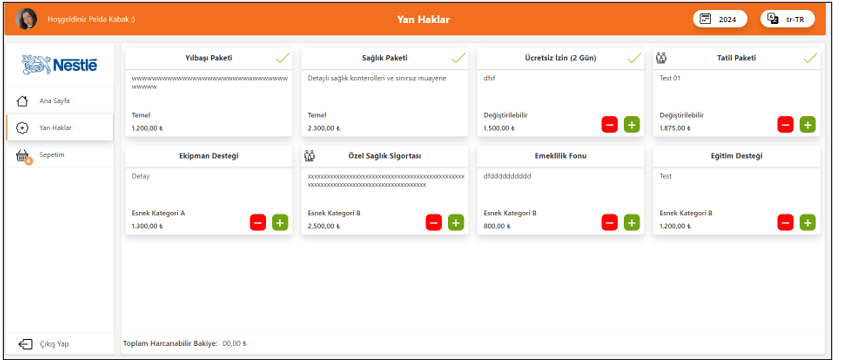Click the 1.875,00 ₺ price on Tatil Paketi
Image resolution: width=842 pixels, height=363 pixels.
click(x=676, y=128)
